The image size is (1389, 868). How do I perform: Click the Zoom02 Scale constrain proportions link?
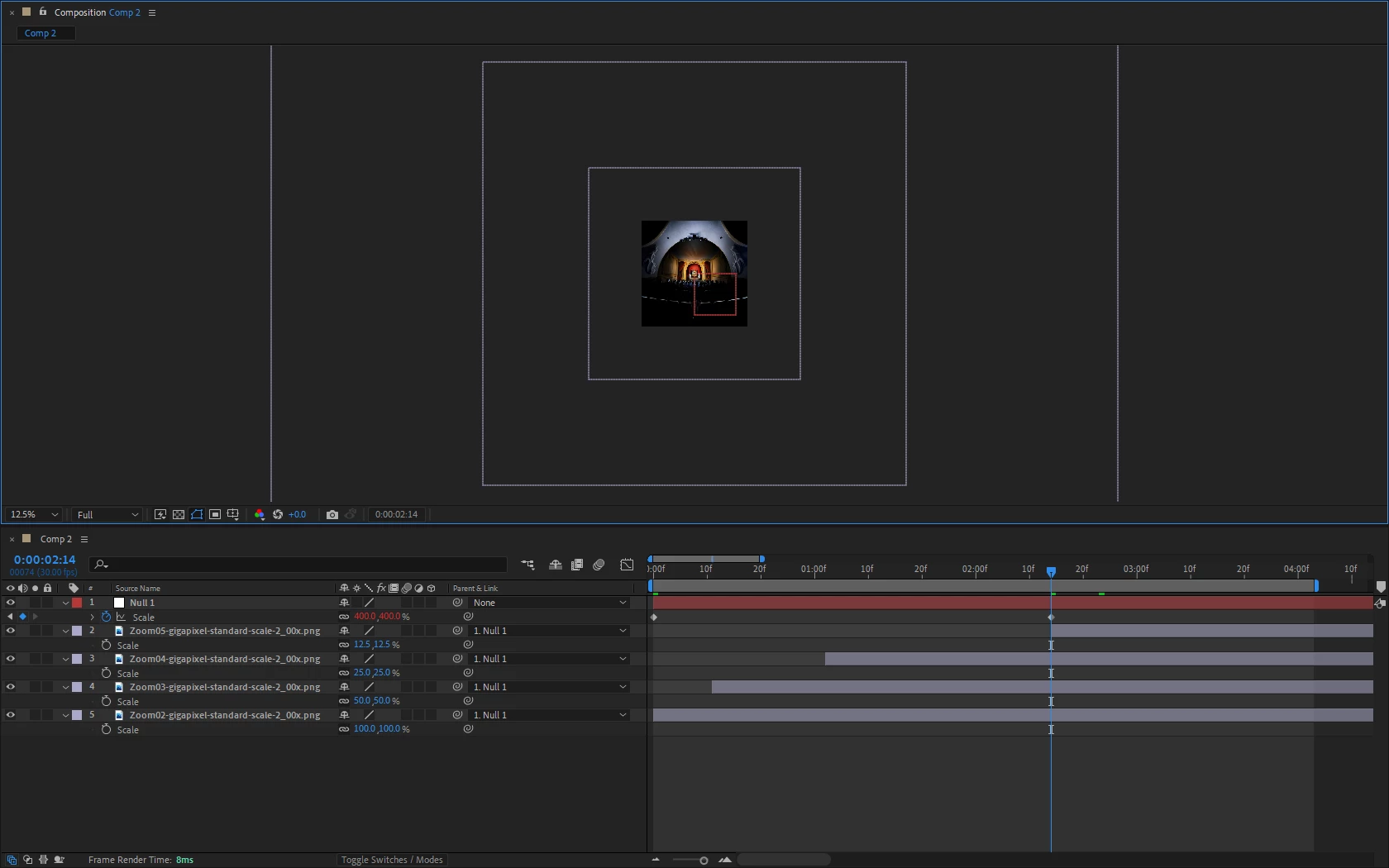[344, 729]
